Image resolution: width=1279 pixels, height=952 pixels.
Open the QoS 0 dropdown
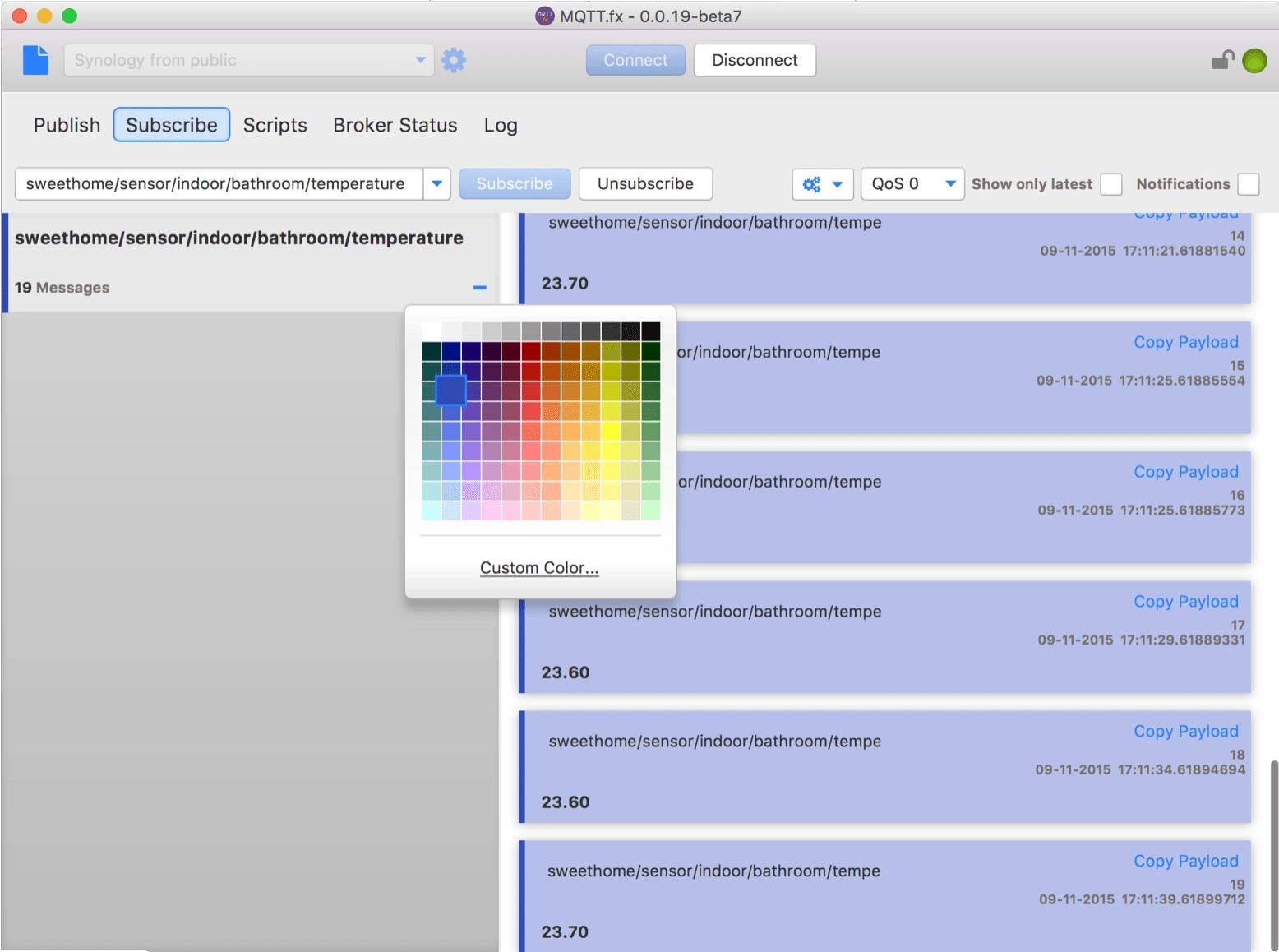point(912,184)
